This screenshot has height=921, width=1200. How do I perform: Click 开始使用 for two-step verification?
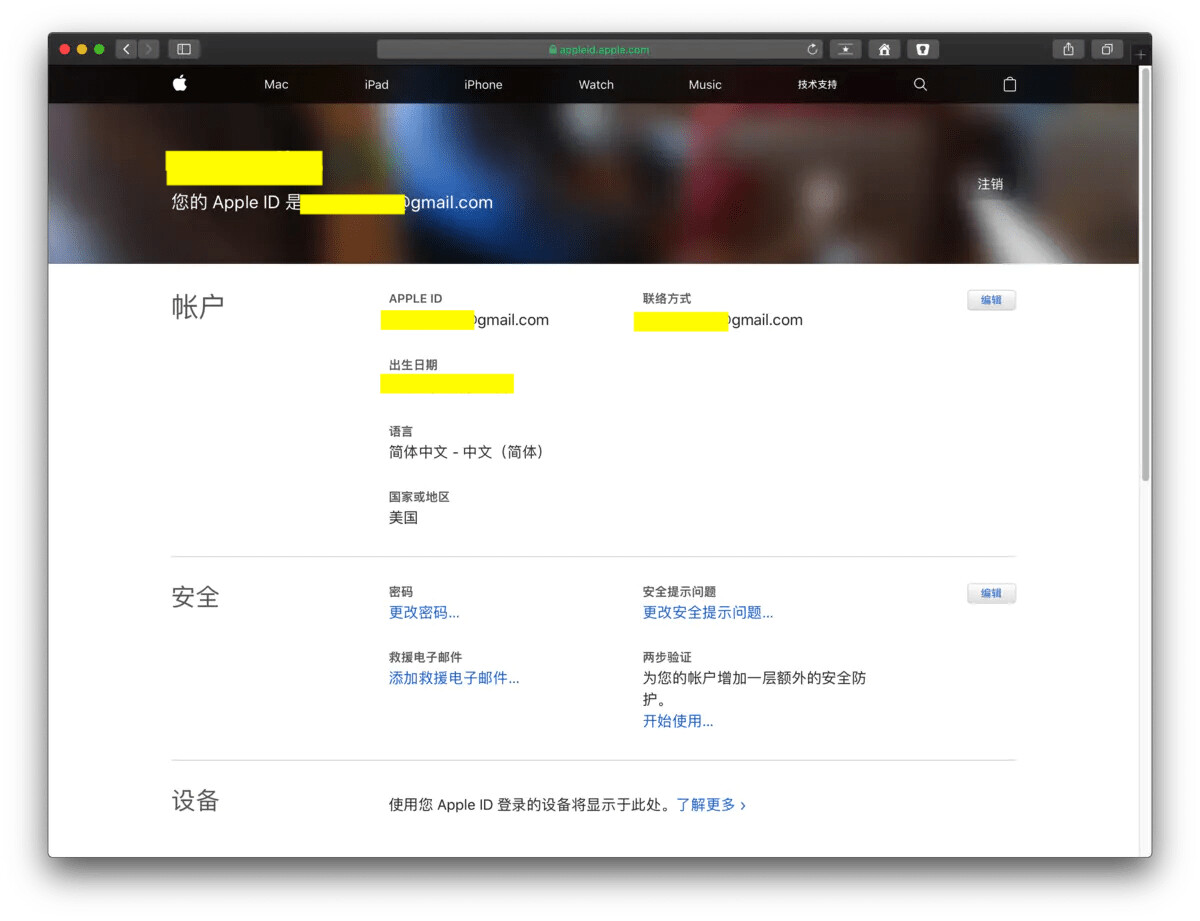coord(678,721)
